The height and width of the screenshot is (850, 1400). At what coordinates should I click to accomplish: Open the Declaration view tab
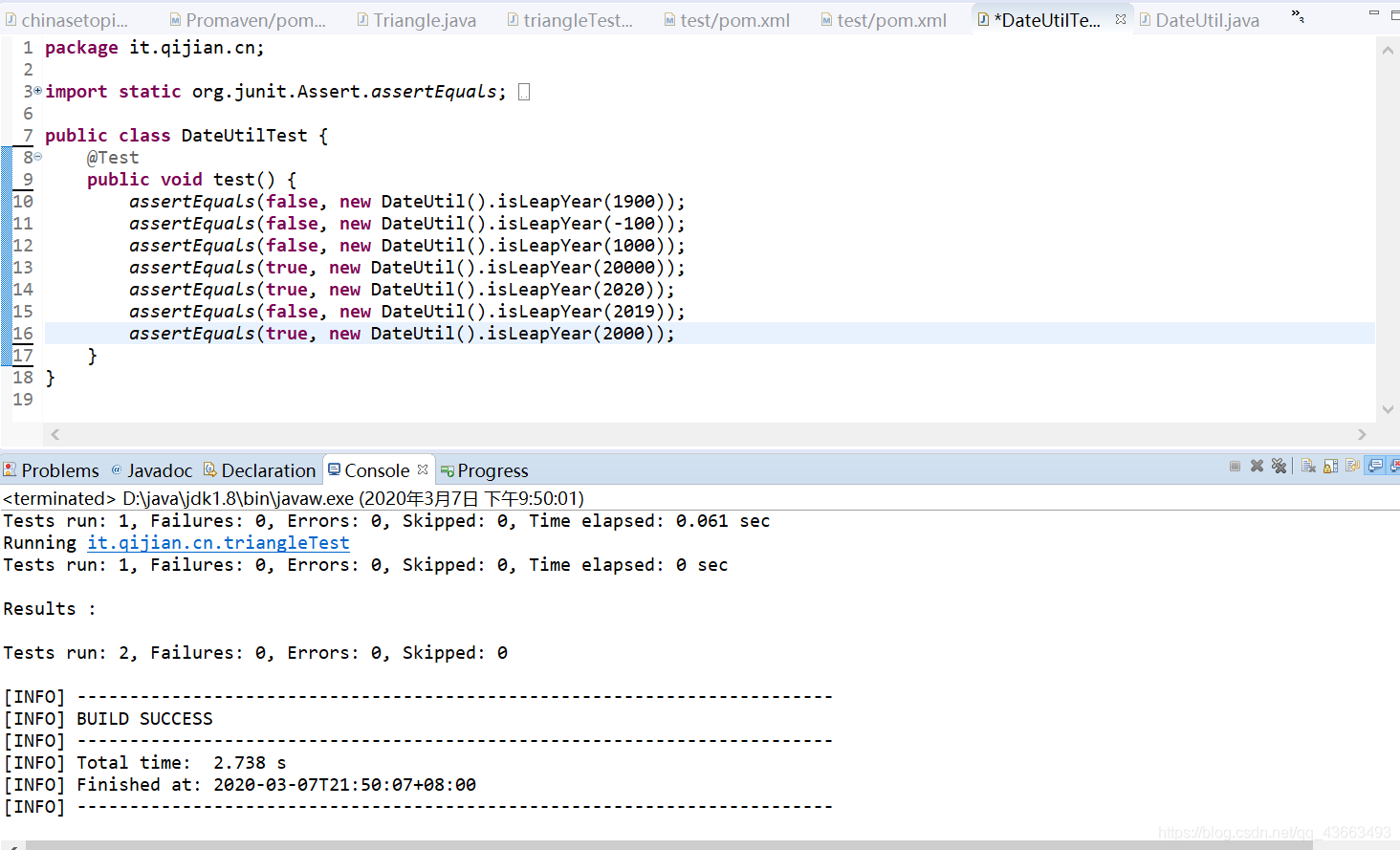[259, 469]
